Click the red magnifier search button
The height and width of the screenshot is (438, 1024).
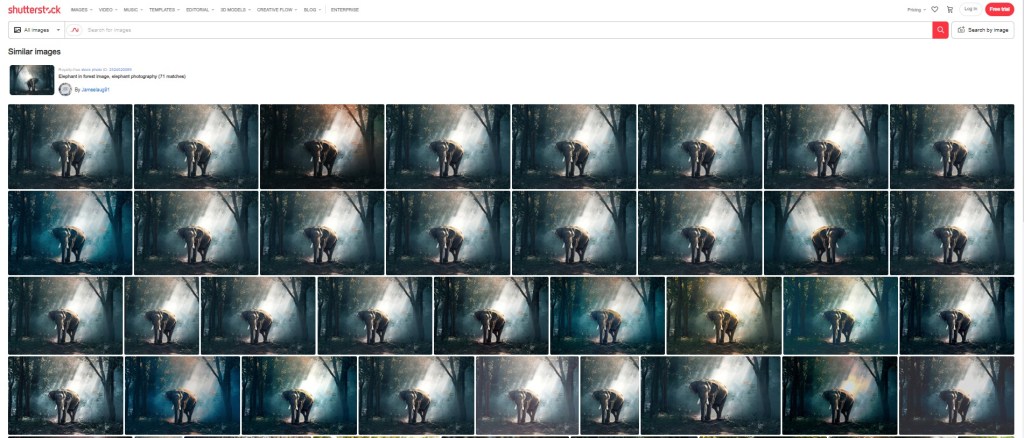(x=940, y=30)
